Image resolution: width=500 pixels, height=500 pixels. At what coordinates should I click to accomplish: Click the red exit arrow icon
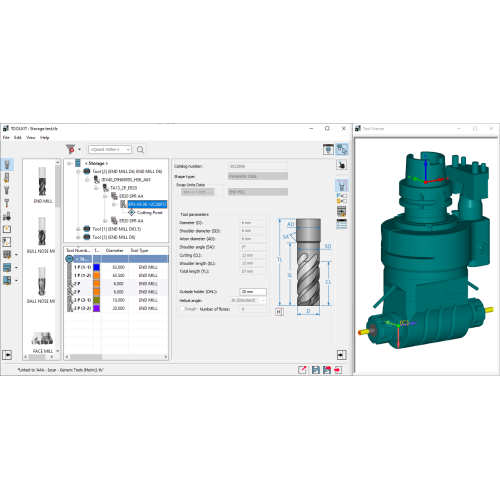338,370
